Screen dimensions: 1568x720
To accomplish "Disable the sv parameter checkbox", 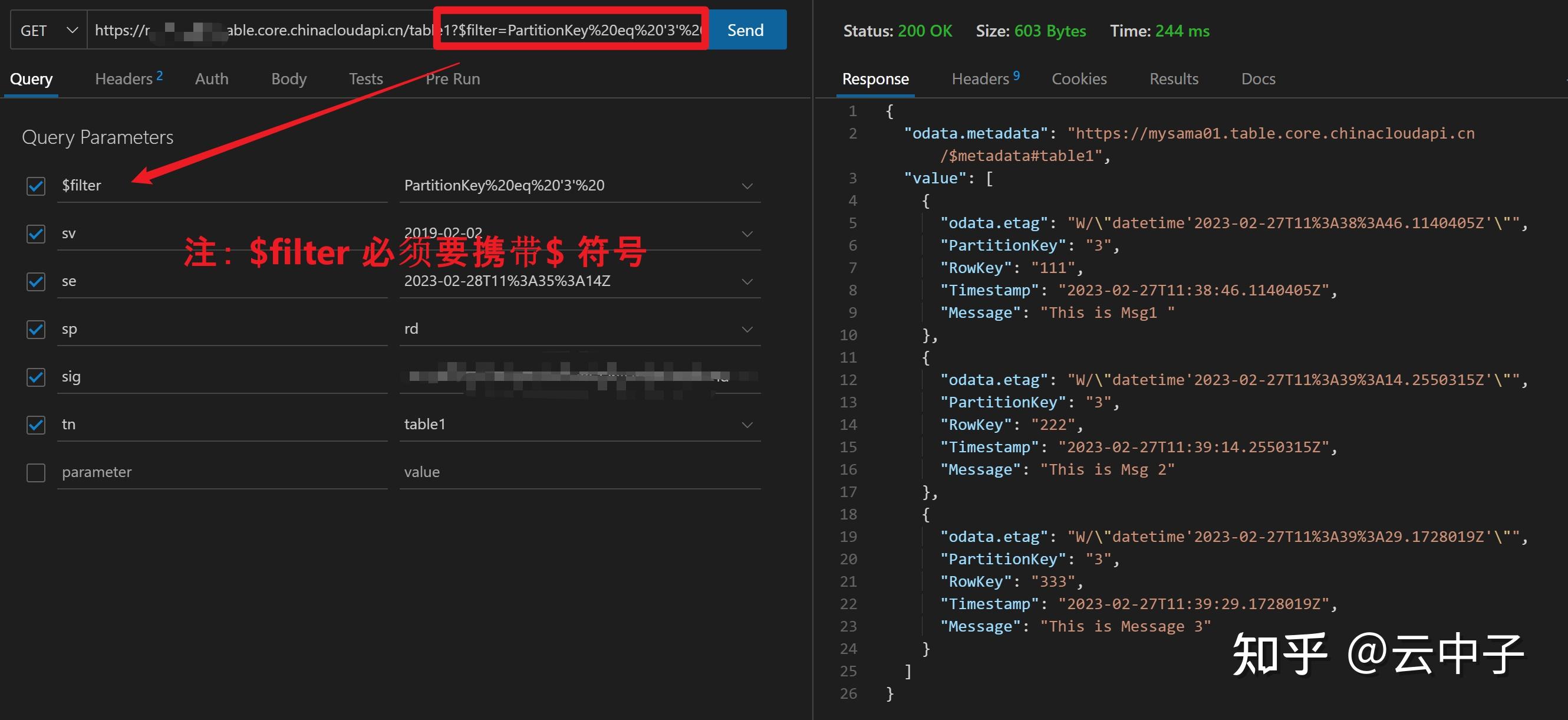I will 35,234.
